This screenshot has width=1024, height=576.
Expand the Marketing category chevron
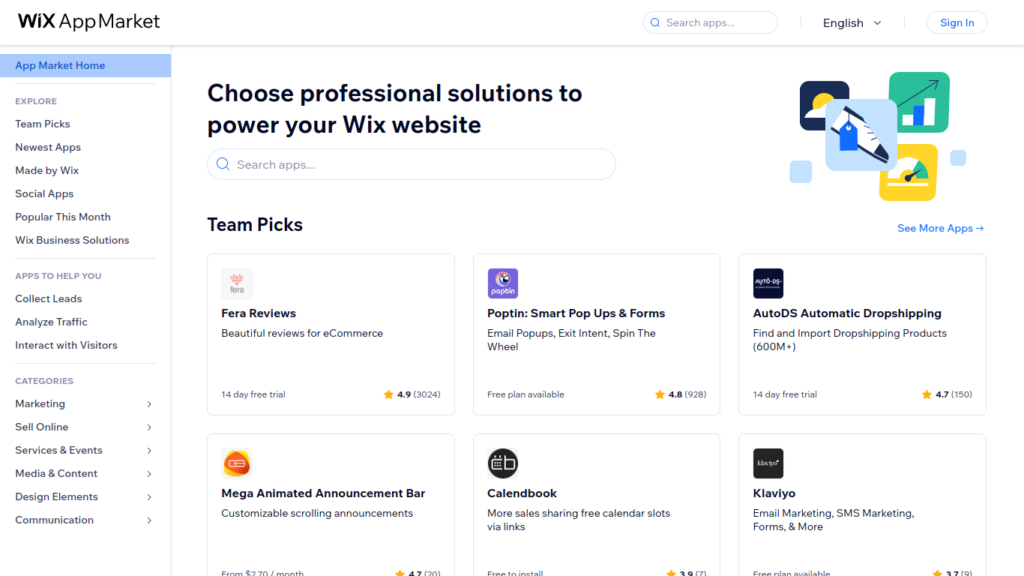coord(149,404)
